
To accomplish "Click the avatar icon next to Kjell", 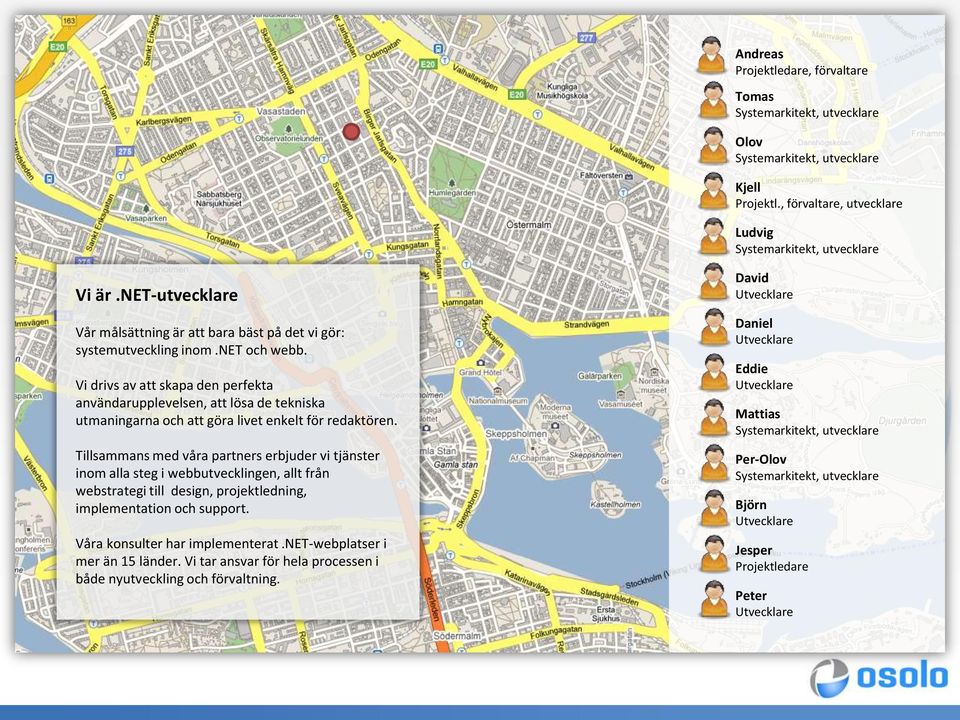I will 713,191.
